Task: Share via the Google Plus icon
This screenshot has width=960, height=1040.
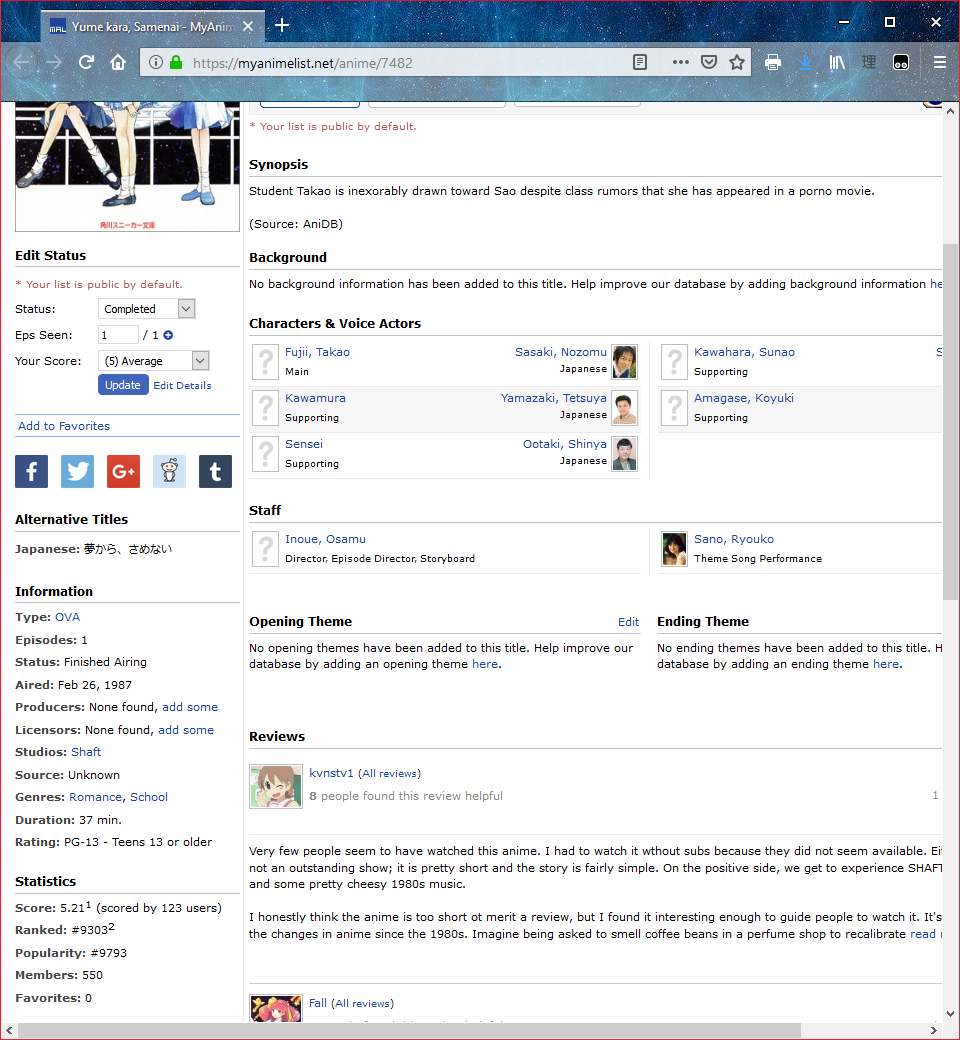Action: pos(123,471)
